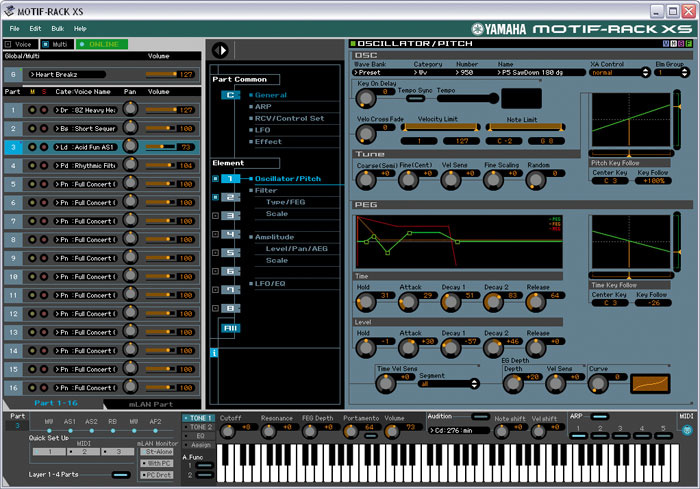The image size is (700, 489).
Task: Click the Center Key C 3 pitch field
Action: coord(610,181)
